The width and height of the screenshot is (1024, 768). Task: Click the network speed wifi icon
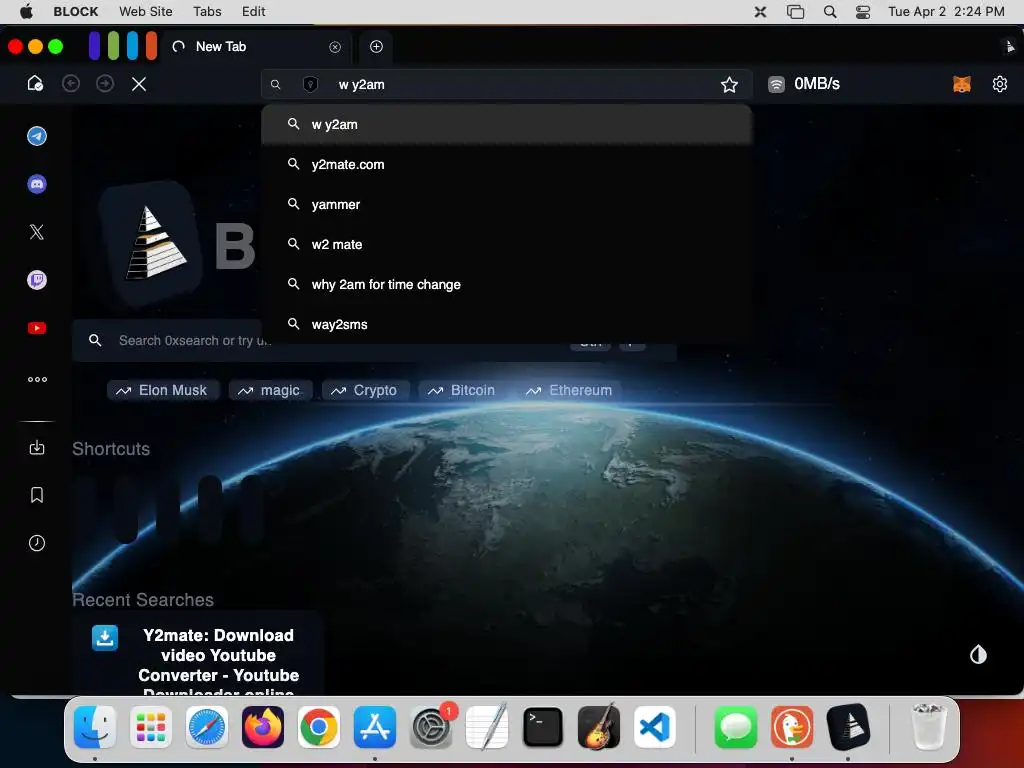(776, 84)
